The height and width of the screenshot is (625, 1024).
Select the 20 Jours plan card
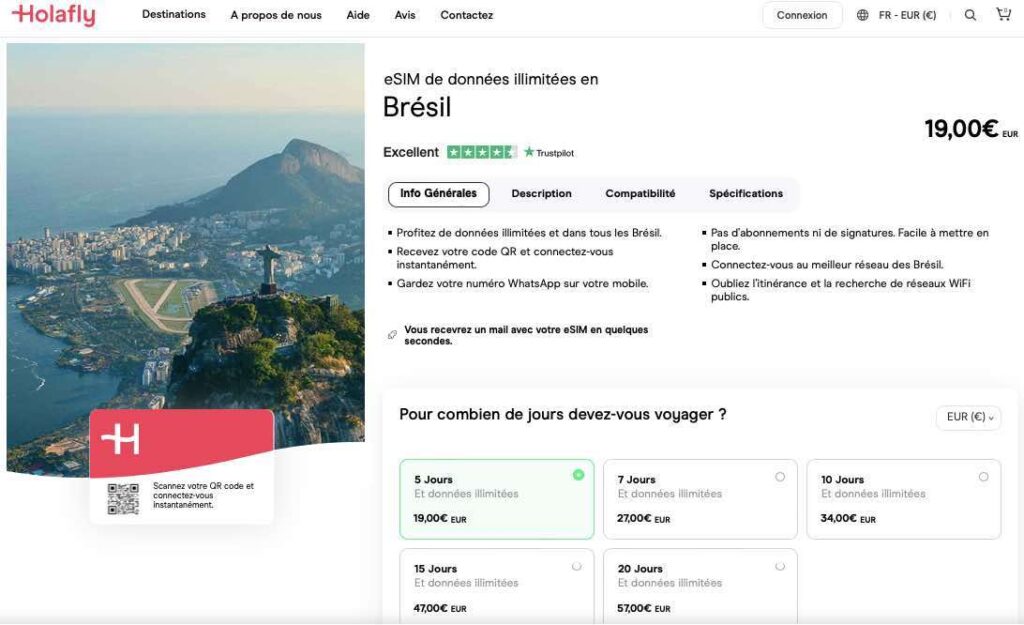point(700,585)
